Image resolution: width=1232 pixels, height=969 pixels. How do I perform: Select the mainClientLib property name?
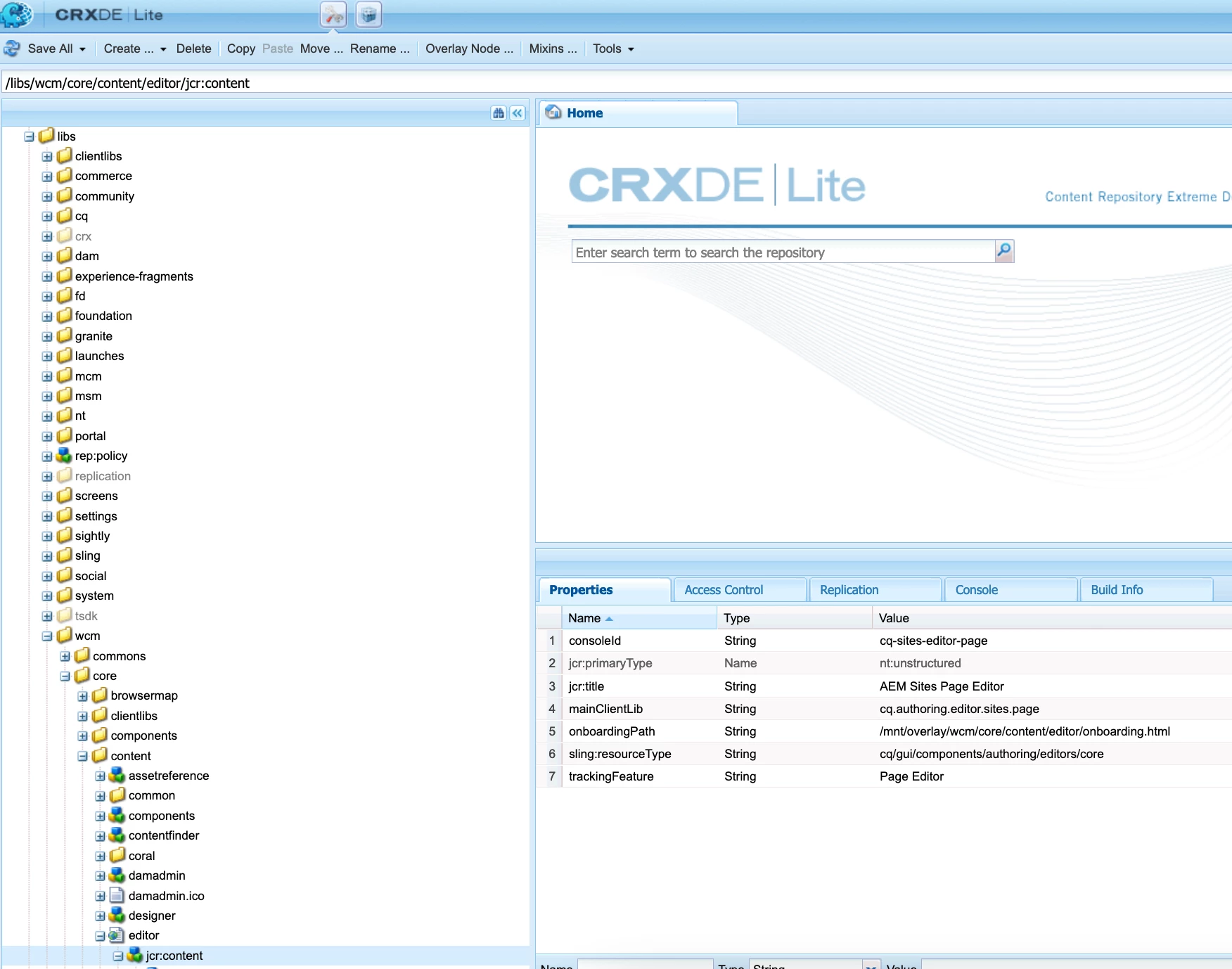[605, 709]
